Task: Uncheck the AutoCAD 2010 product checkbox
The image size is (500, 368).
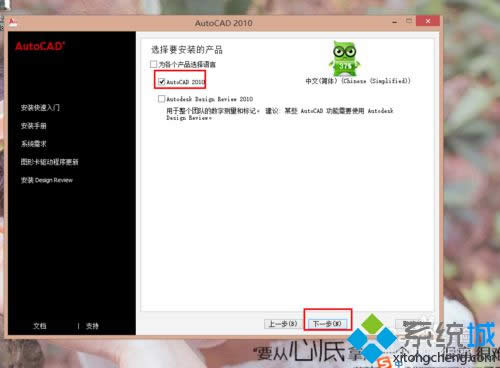Action: point(162,82)
